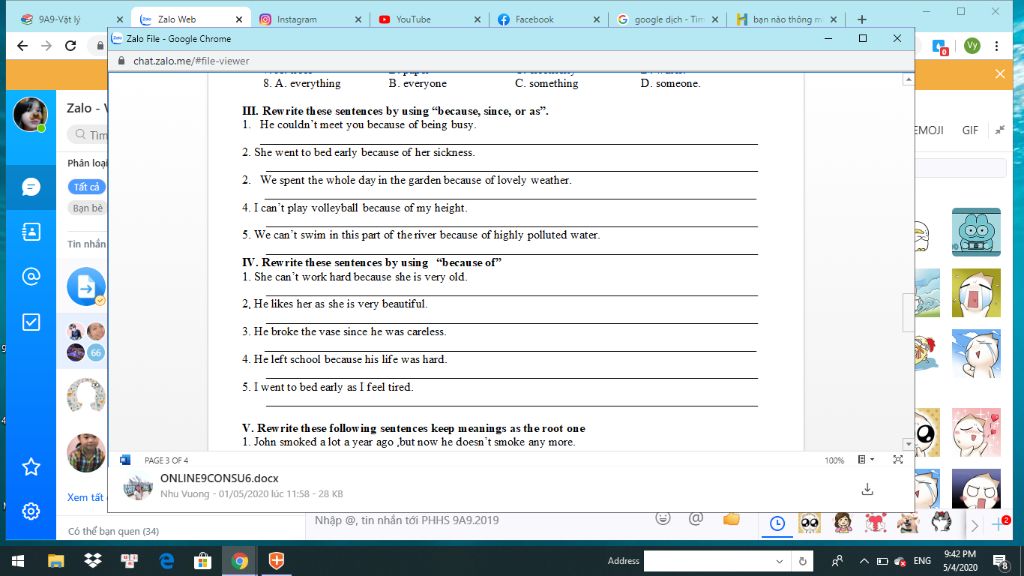Open Dropbox from the taskbar
1024x576 pixels.
coord(93,561)
